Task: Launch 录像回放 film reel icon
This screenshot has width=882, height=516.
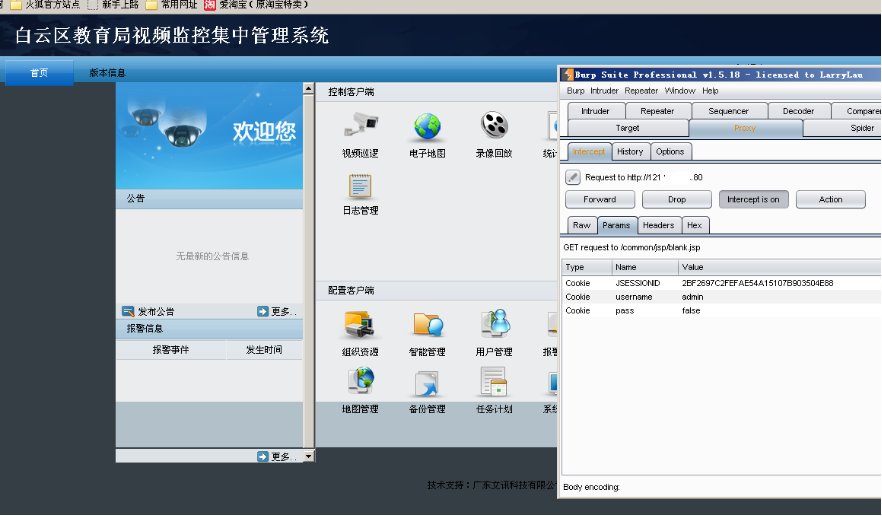Action: (x=493, y=125)
